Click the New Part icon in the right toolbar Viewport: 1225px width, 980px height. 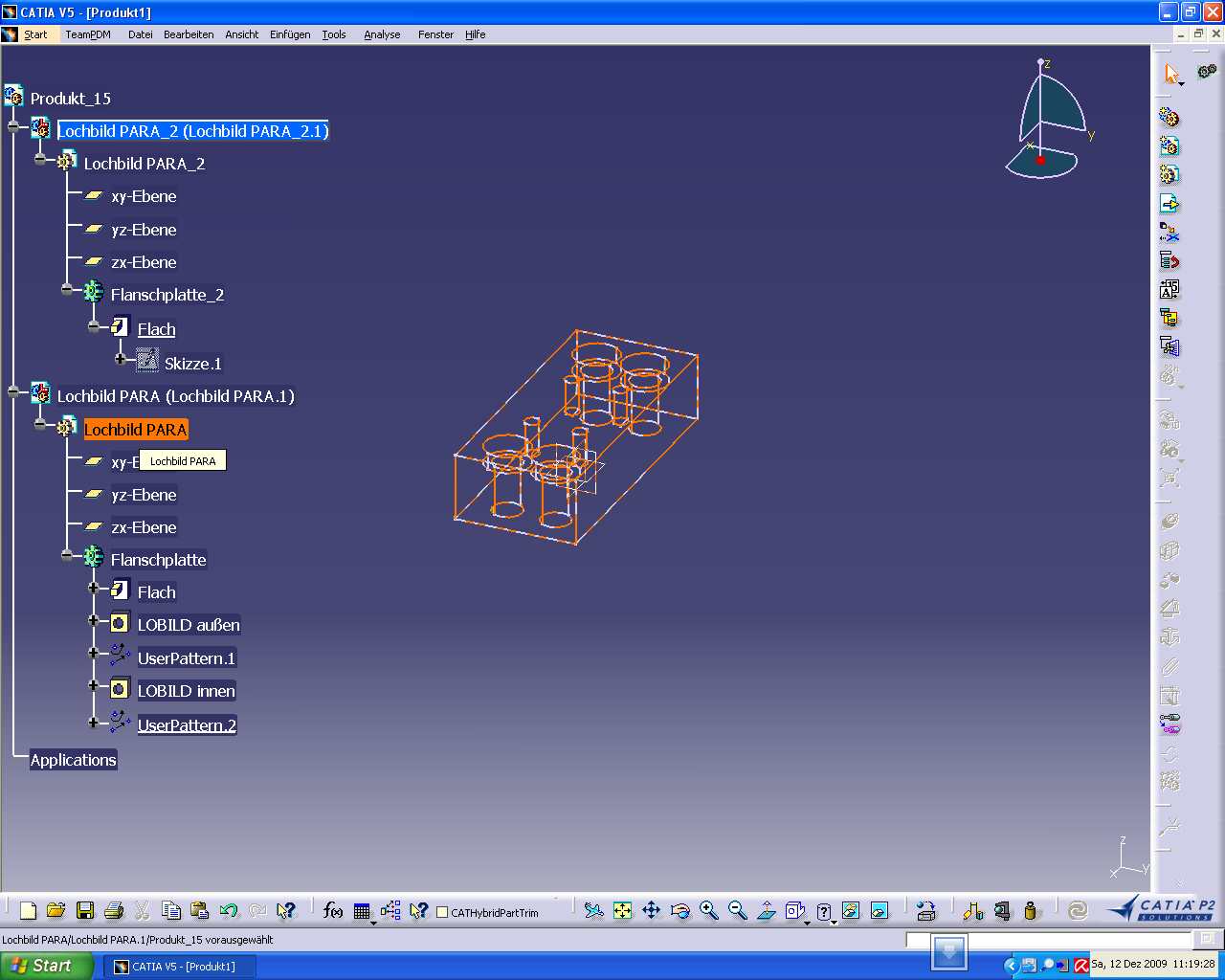point(1169,175)
